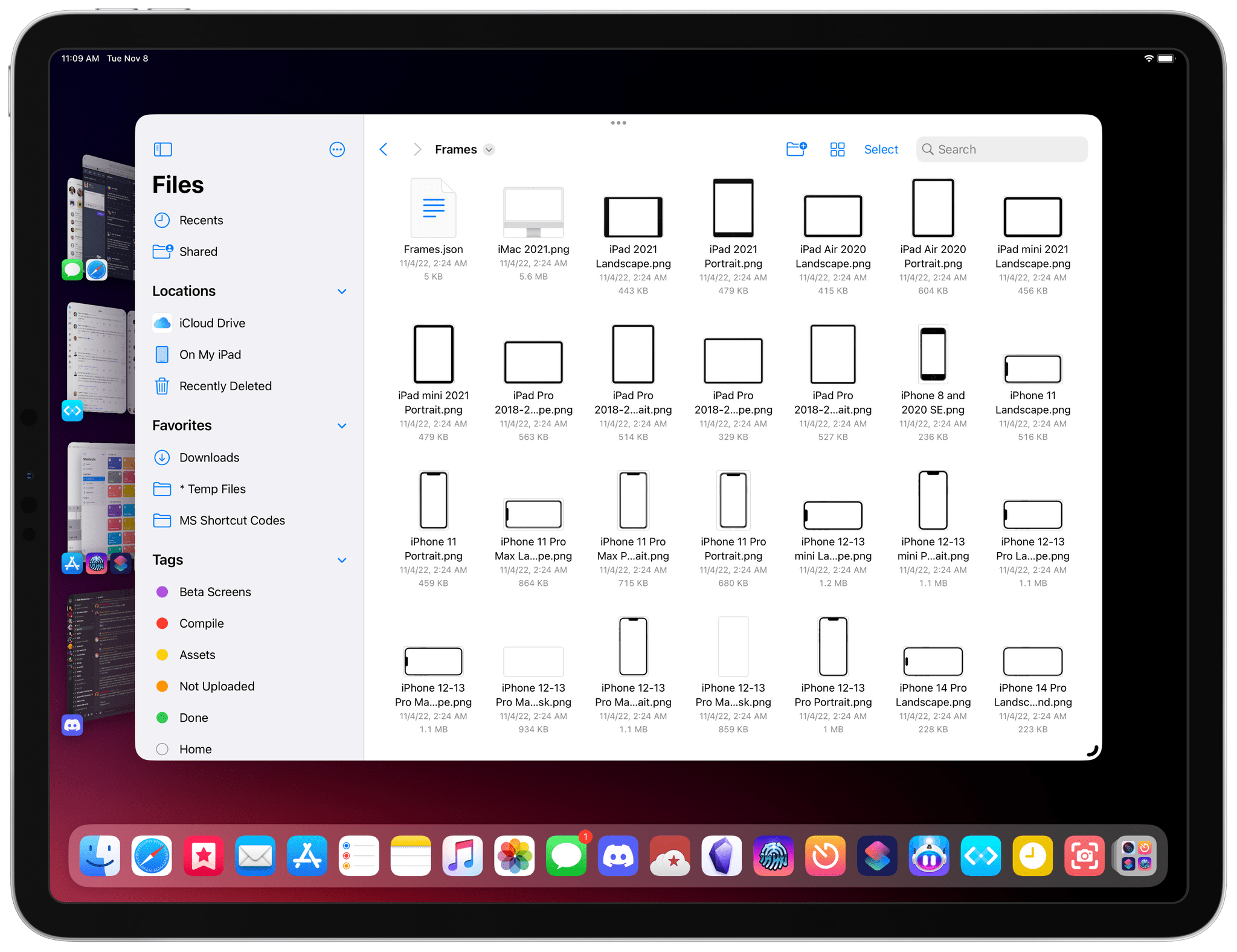Open iPhone 8 and 2020 SE.png
The width and height of the screenshot is (1237, 952).
pyautogui.click(x=933, y=354)
